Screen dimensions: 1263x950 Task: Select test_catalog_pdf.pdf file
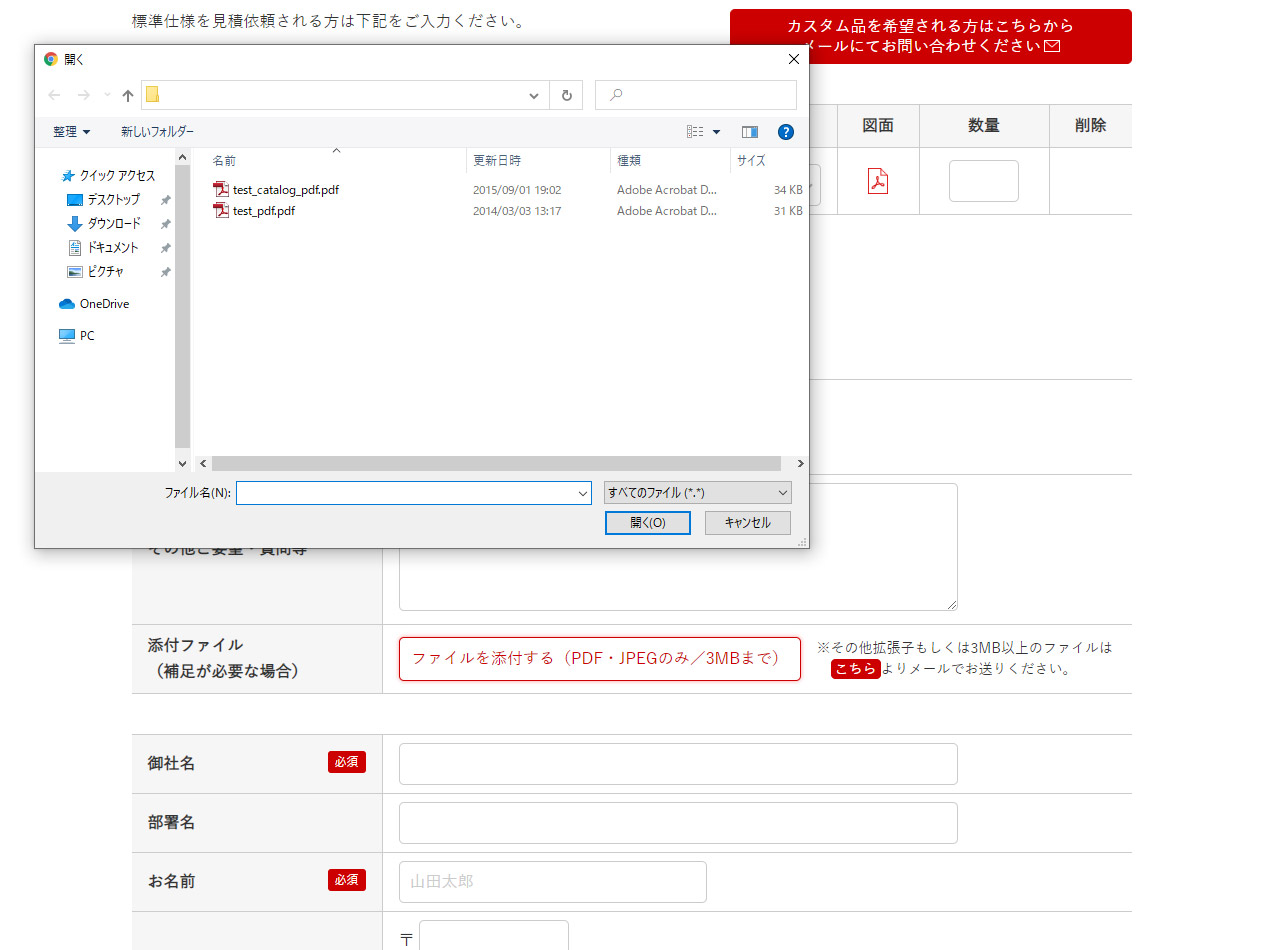tap(286, 189)
